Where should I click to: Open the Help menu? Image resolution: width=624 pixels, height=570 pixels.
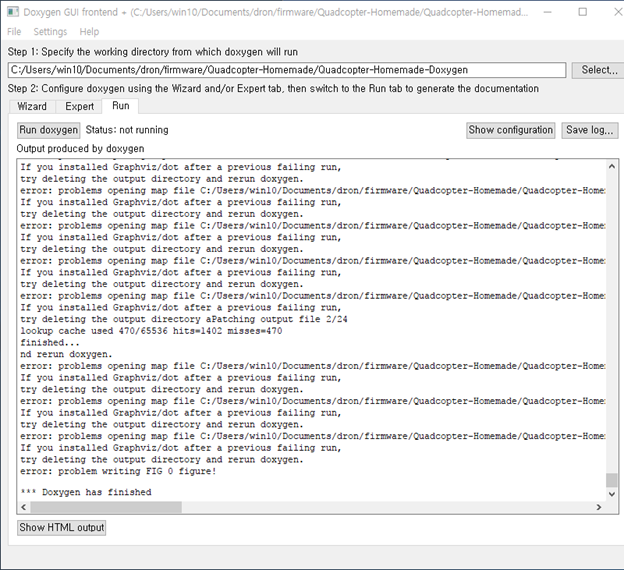[89, 31]
